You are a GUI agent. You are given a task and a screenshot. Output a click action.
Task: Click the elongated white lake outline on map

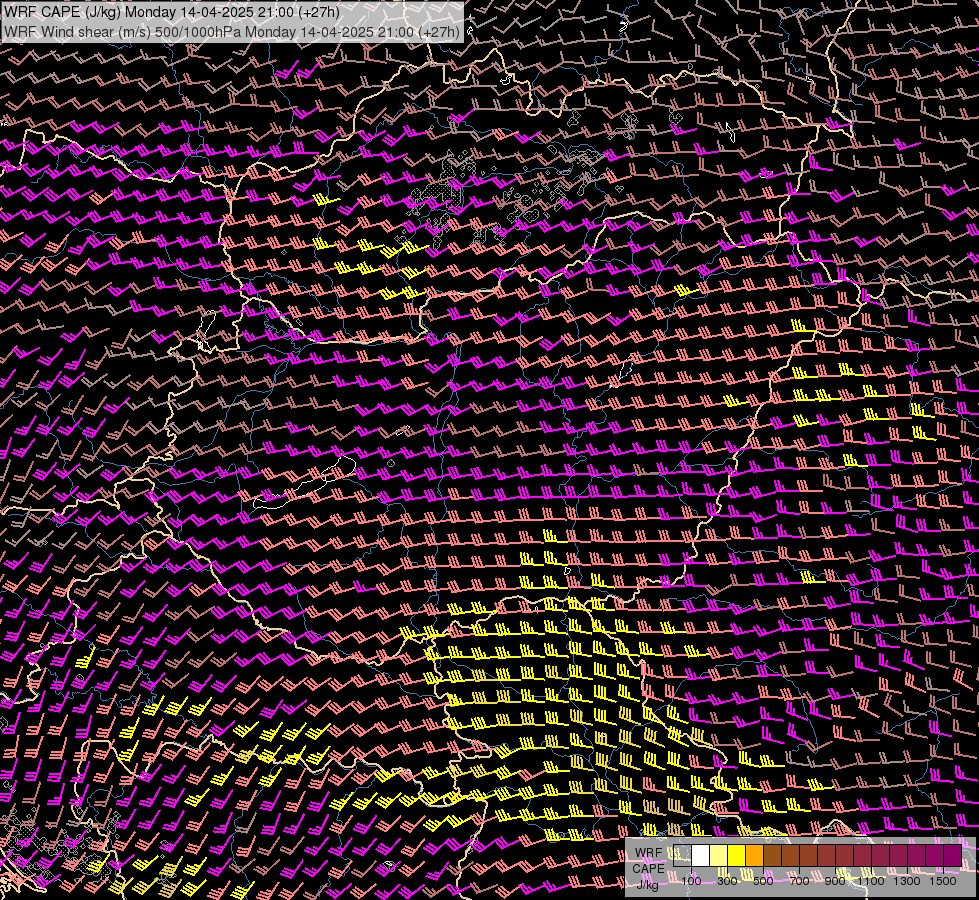pos(305,483)
